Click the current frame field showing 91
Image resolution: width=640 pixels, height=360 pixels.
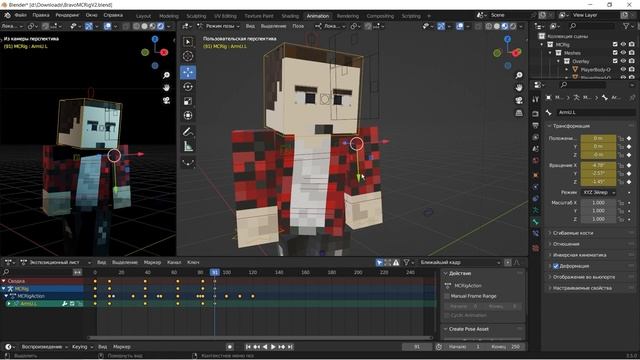click(x=417, y=347)
